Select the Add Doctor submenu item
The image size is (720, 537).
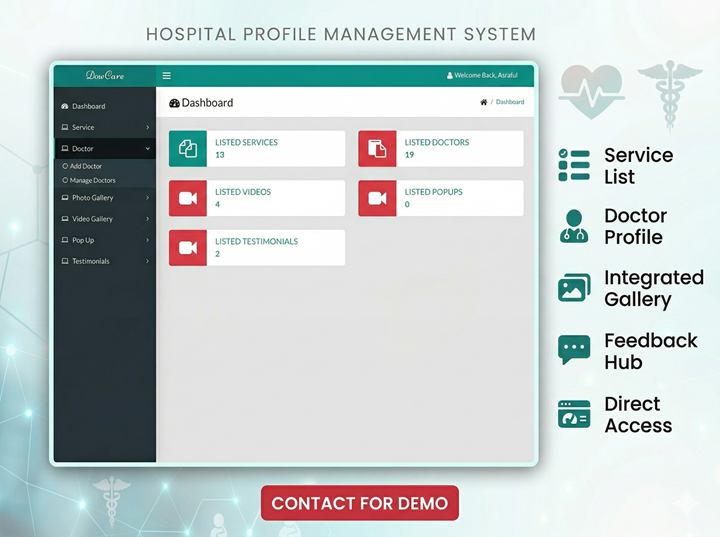point(86,166)
